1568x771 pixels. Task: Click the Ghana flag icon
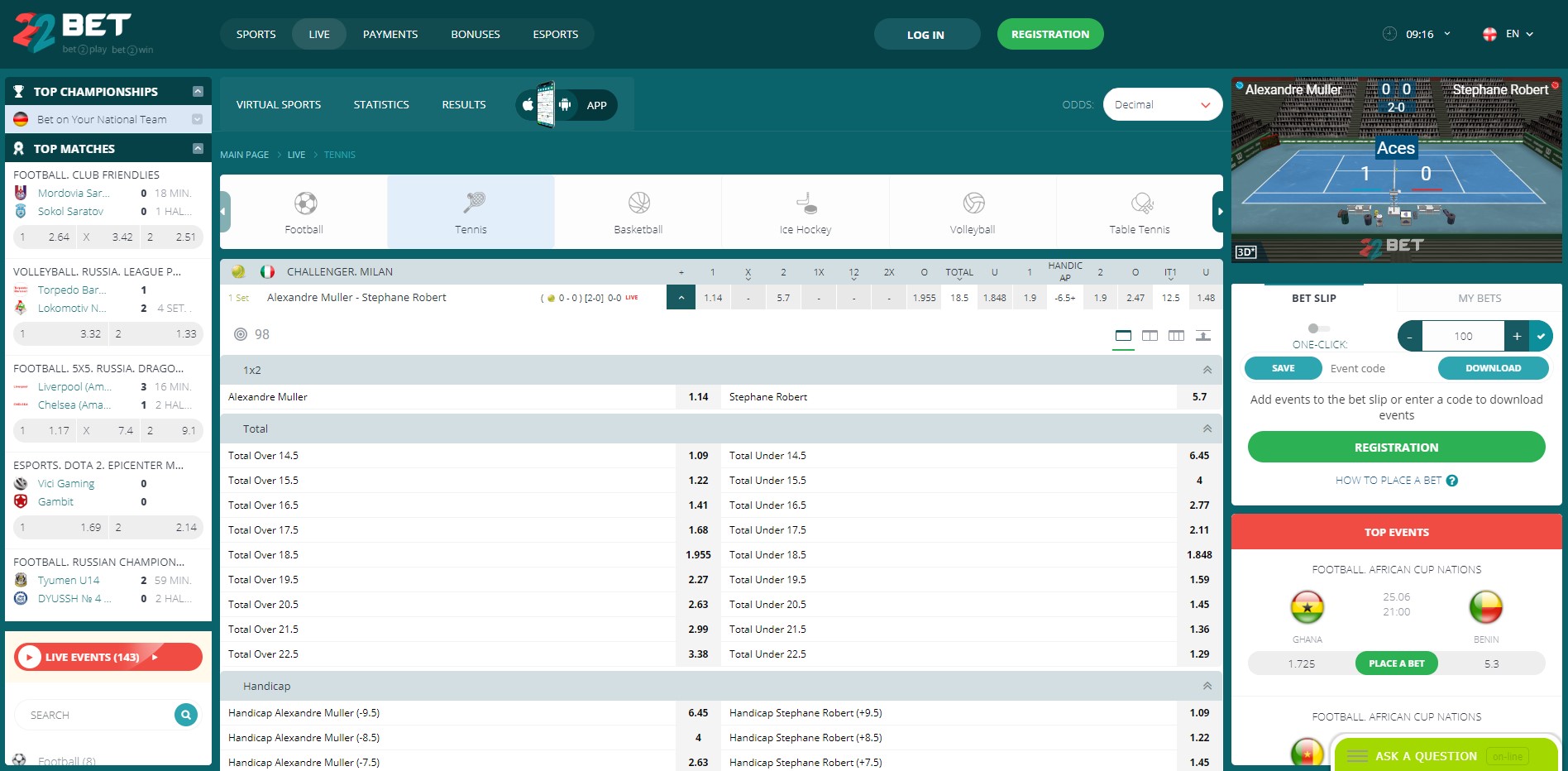(x=1307, y=607)
